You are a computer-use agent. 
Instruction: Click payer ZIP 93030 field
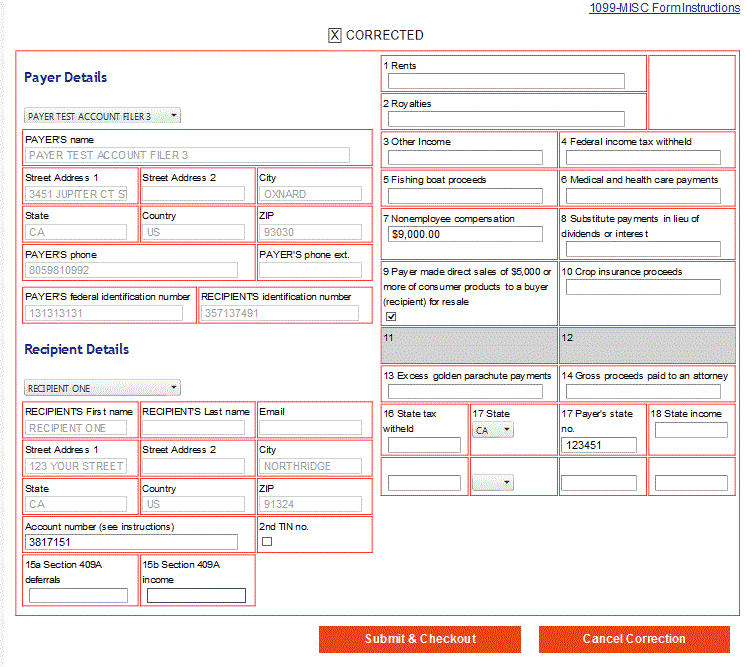tap(310, 232)
